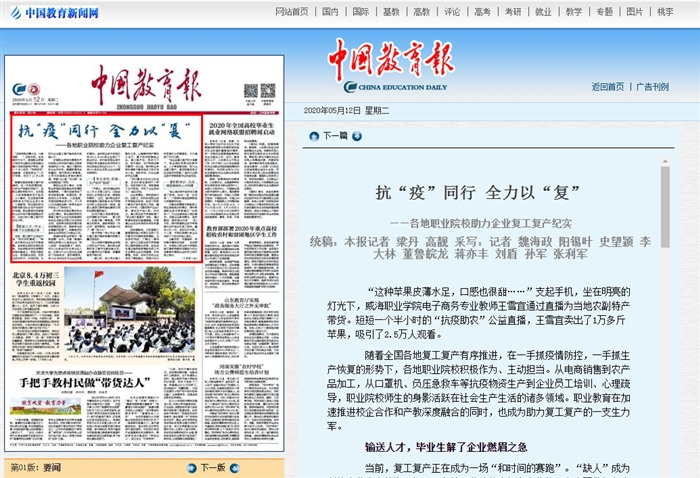700x478 pixels.
Task: Click the 下一版 link
Action: tap(213, 468)
